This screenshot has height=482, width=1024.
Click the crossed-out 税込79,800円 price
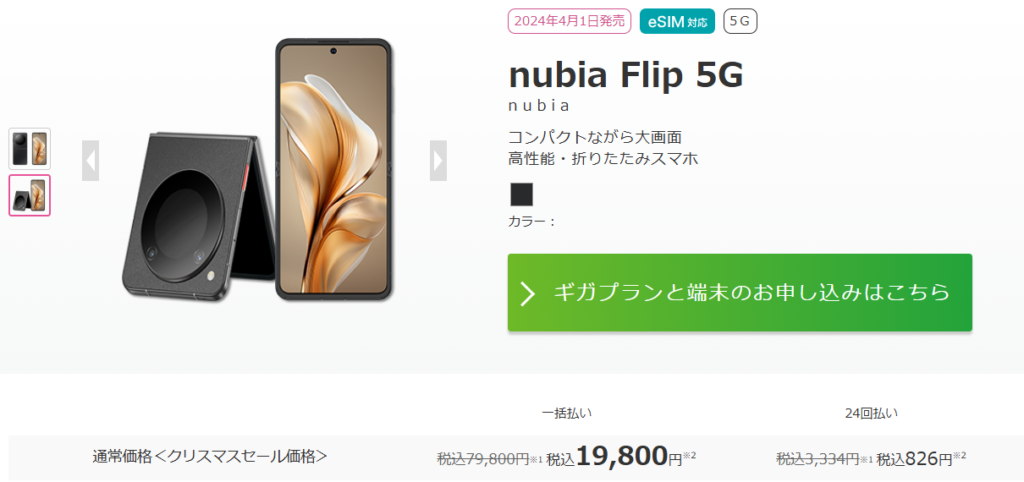coord(483,458)
